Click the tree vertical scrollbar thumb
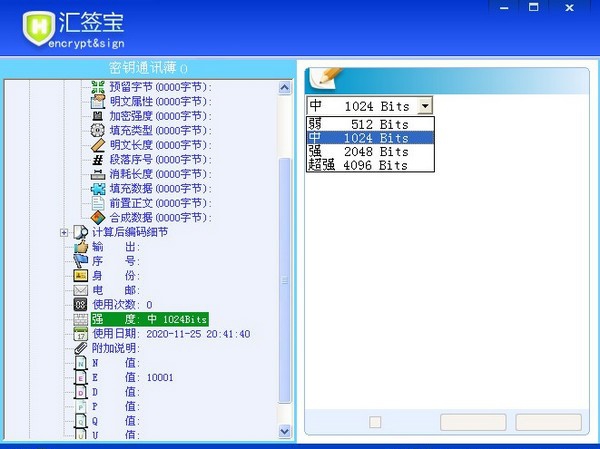600x449 pixels. pyautogui.click(x=284, y=280)
